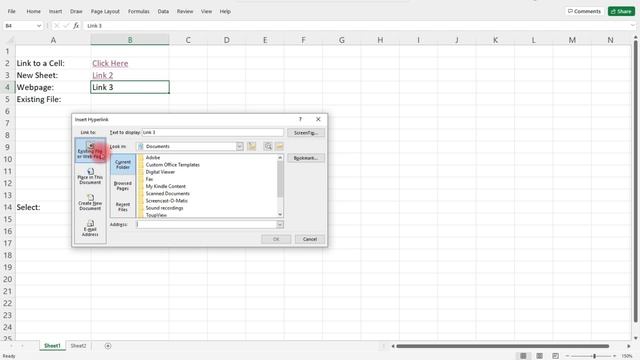The height and width of the screenshot is (360, 640).
Task: Open the Help ribbon tab
Action: tap(225, 11)
